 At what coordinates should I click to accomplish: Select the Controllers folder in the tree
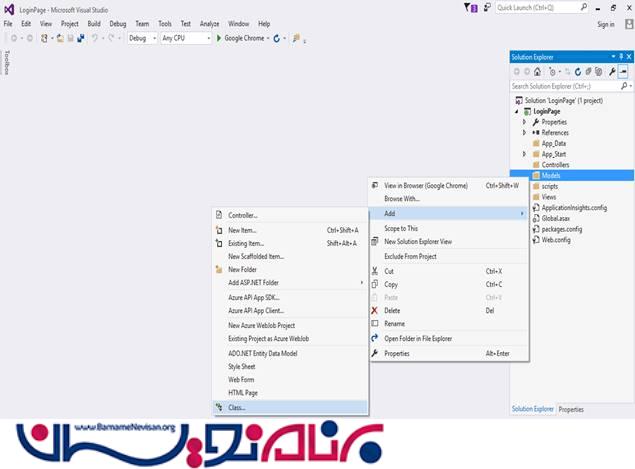tap(555, 165)
